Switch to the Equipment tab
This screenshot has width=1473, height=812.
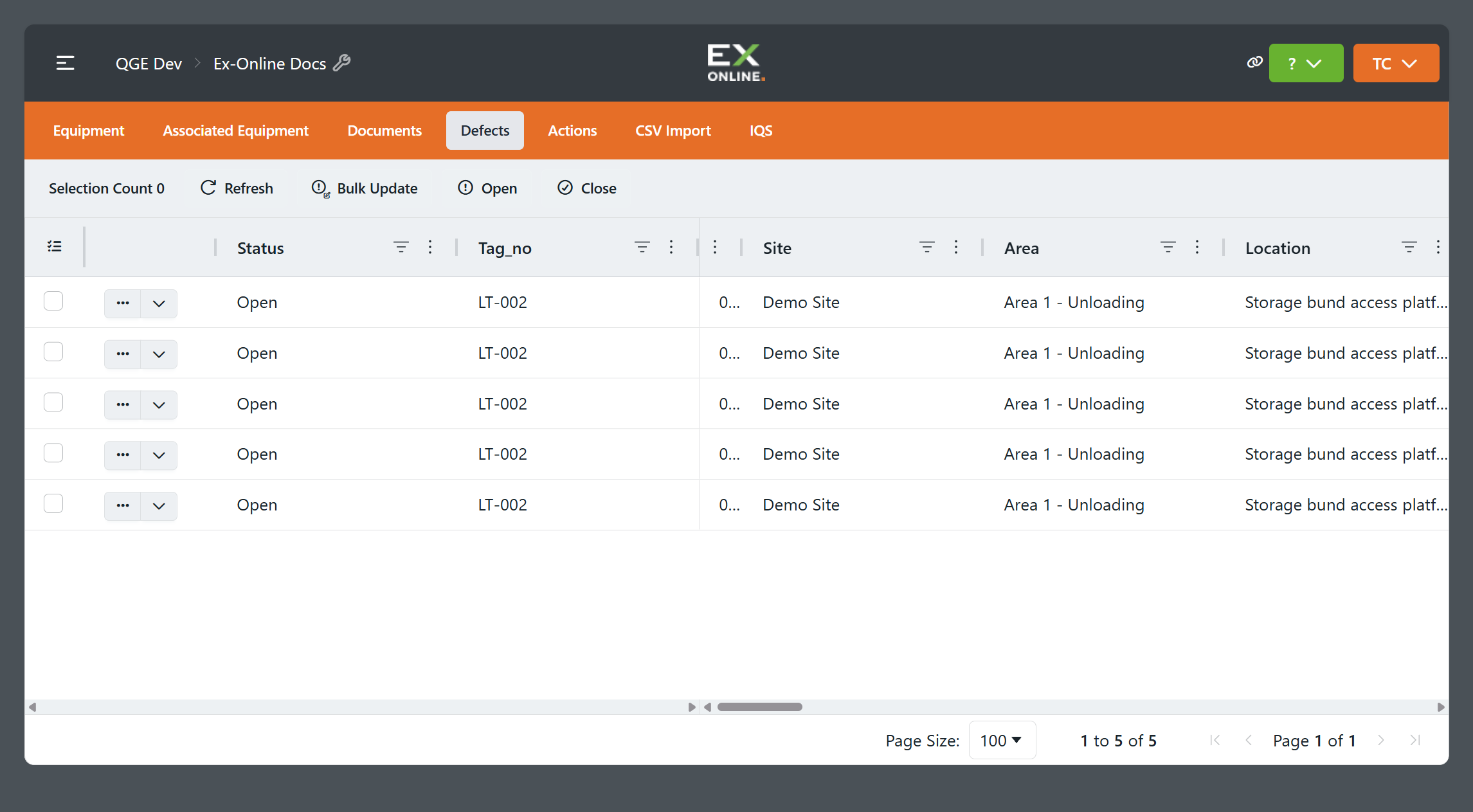pos(89,131)
